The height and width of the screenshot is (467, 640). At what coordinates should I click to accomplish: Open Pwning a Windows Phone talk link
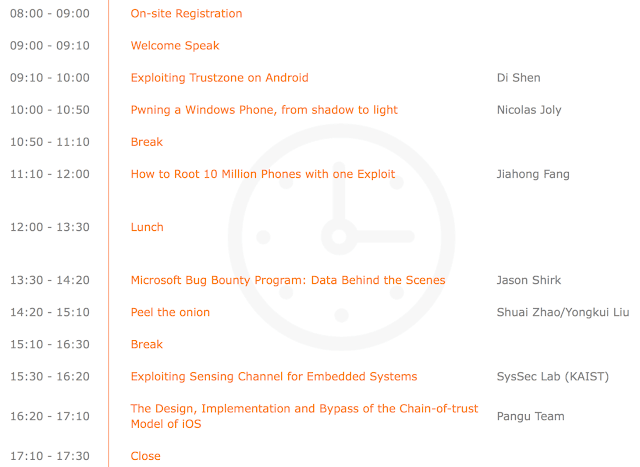pos(264,110)
